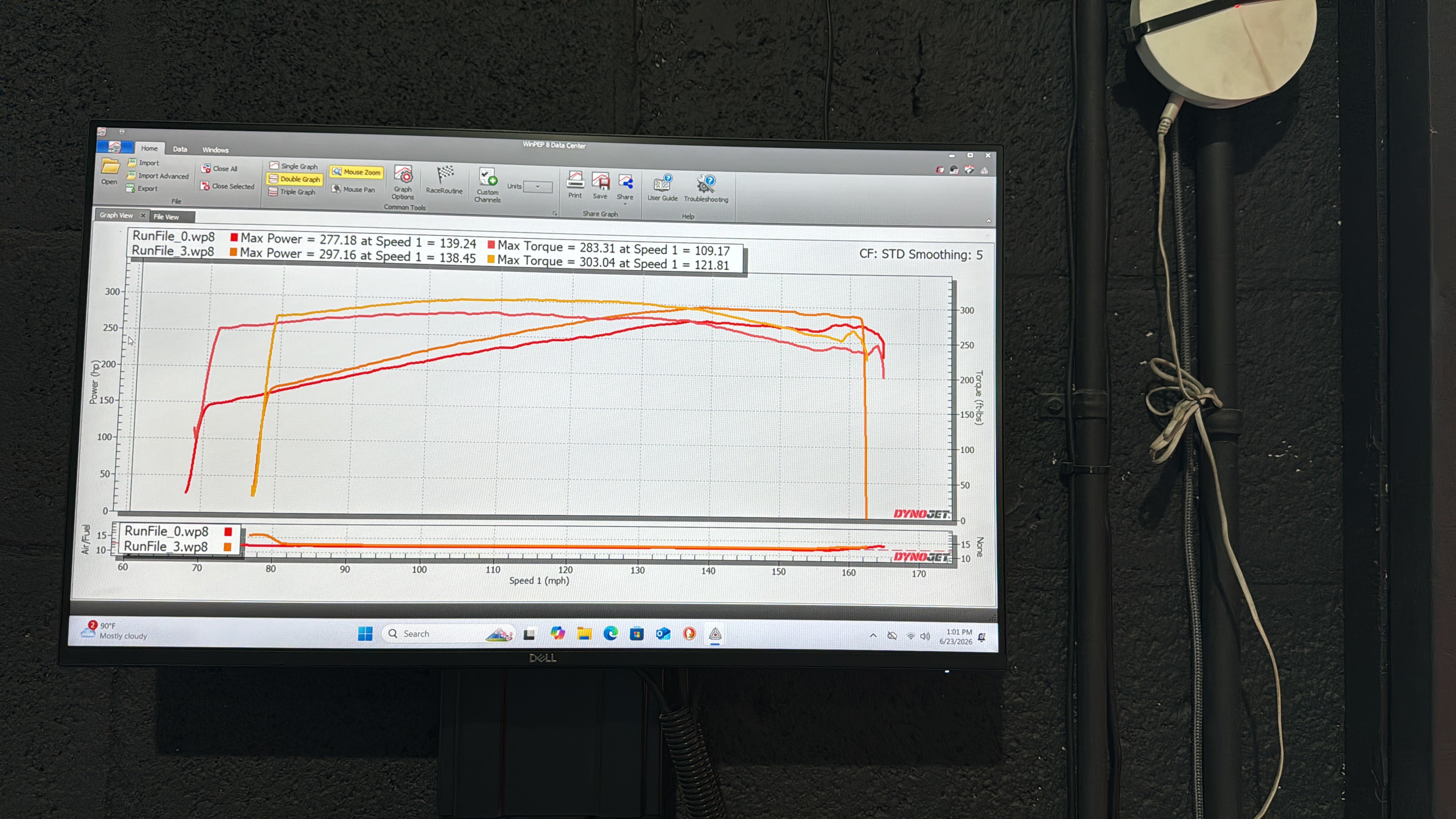This screenshot has width=1456, height=819.
Task: Open the blue WinPEP application menu button
Action: [115, 147]
